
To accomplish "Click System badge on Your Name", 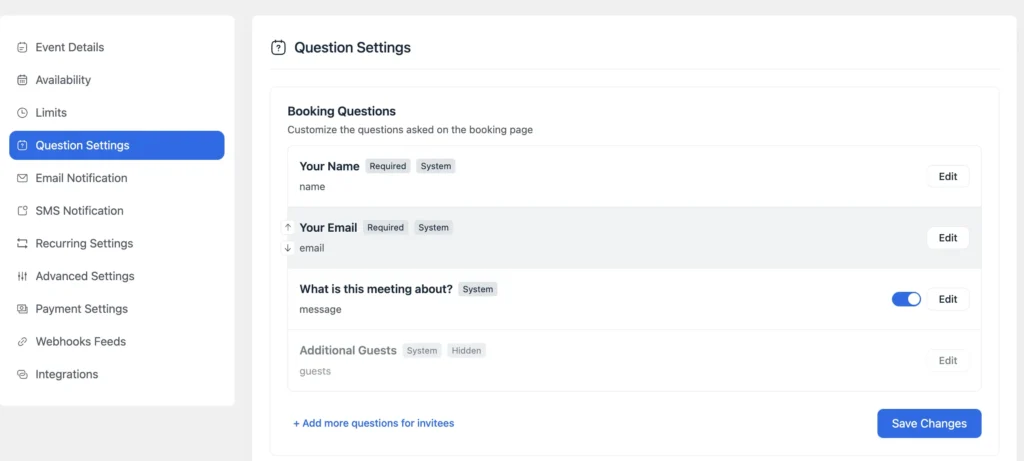I will [436, 167].
